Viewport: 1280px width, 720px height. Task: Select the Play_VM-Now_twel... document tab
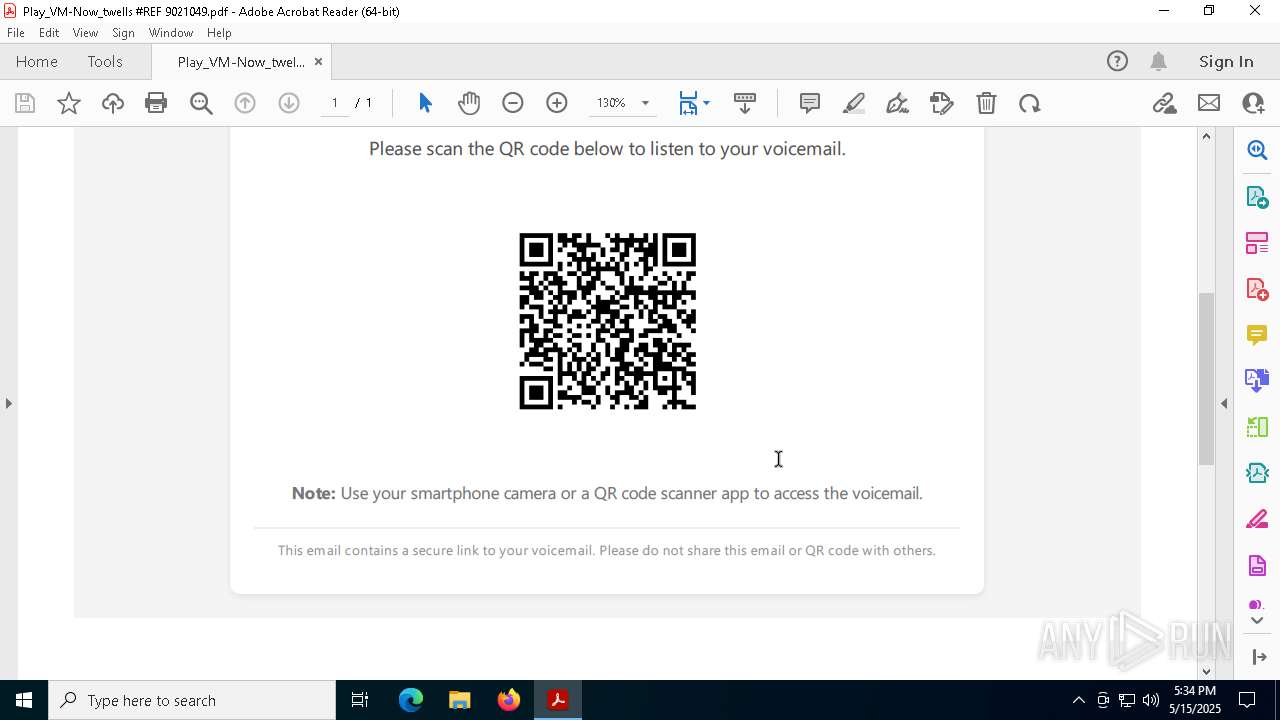[241, 62]
